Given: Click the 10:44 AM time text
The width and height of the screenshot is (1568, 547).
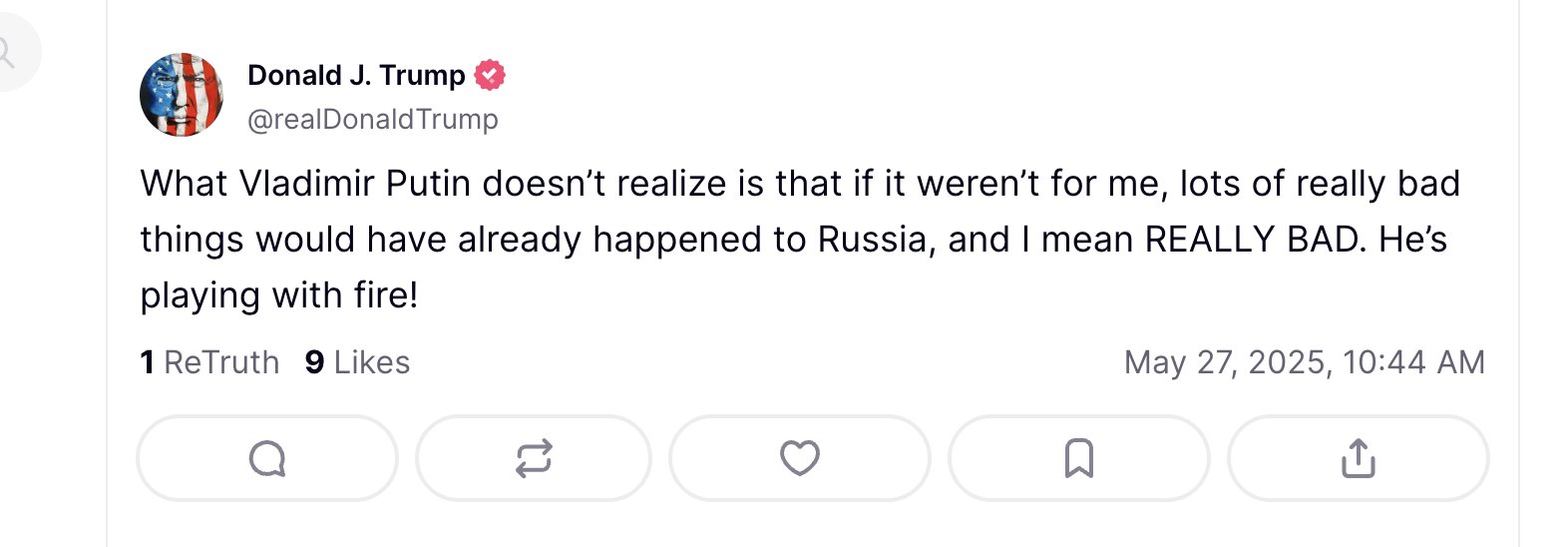Looking at the screenshot, I should click(1413, 362).
